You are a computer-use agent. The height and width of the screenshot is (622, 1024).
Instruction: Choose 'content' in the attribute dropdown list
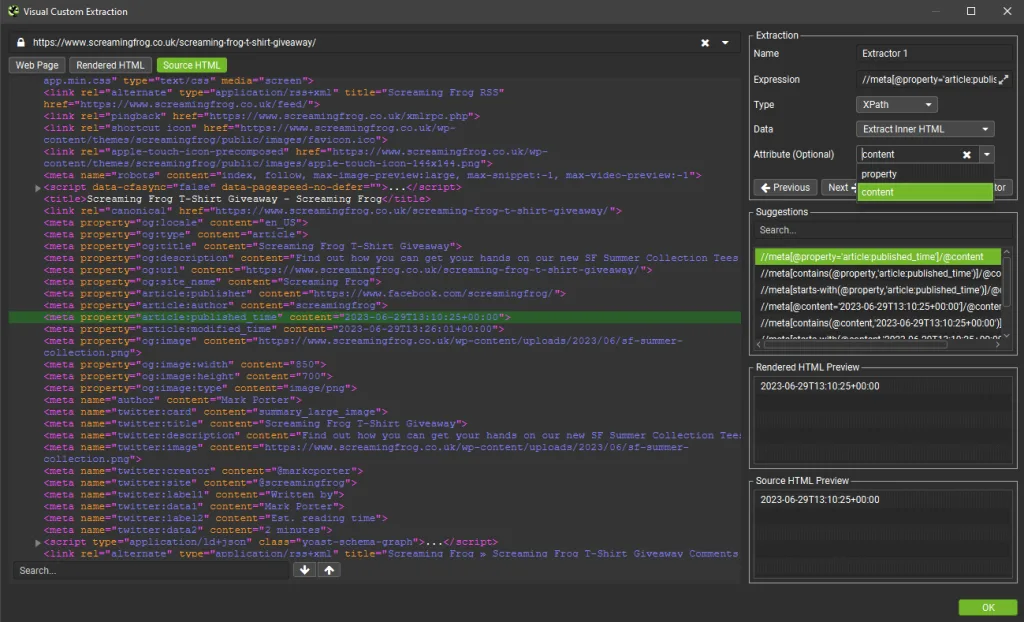(879, 192)
